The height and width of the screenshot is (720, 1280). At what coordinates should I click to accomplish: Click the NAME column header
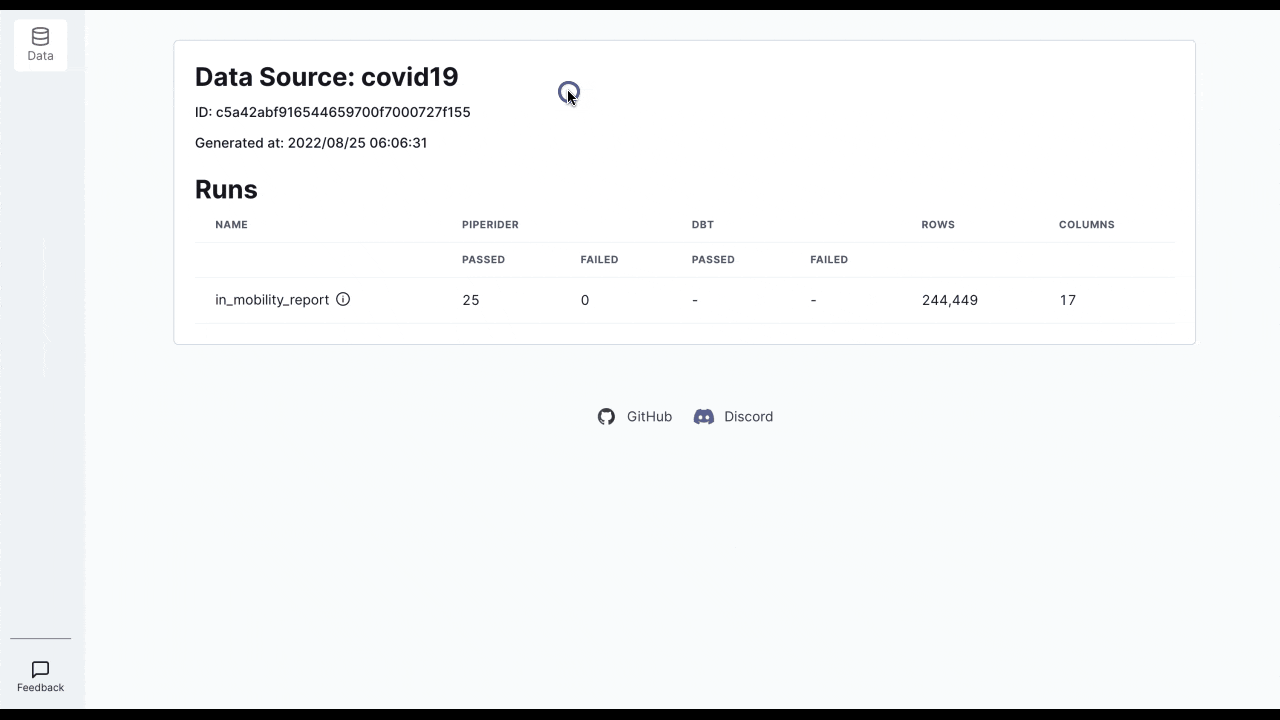[231, 224]
